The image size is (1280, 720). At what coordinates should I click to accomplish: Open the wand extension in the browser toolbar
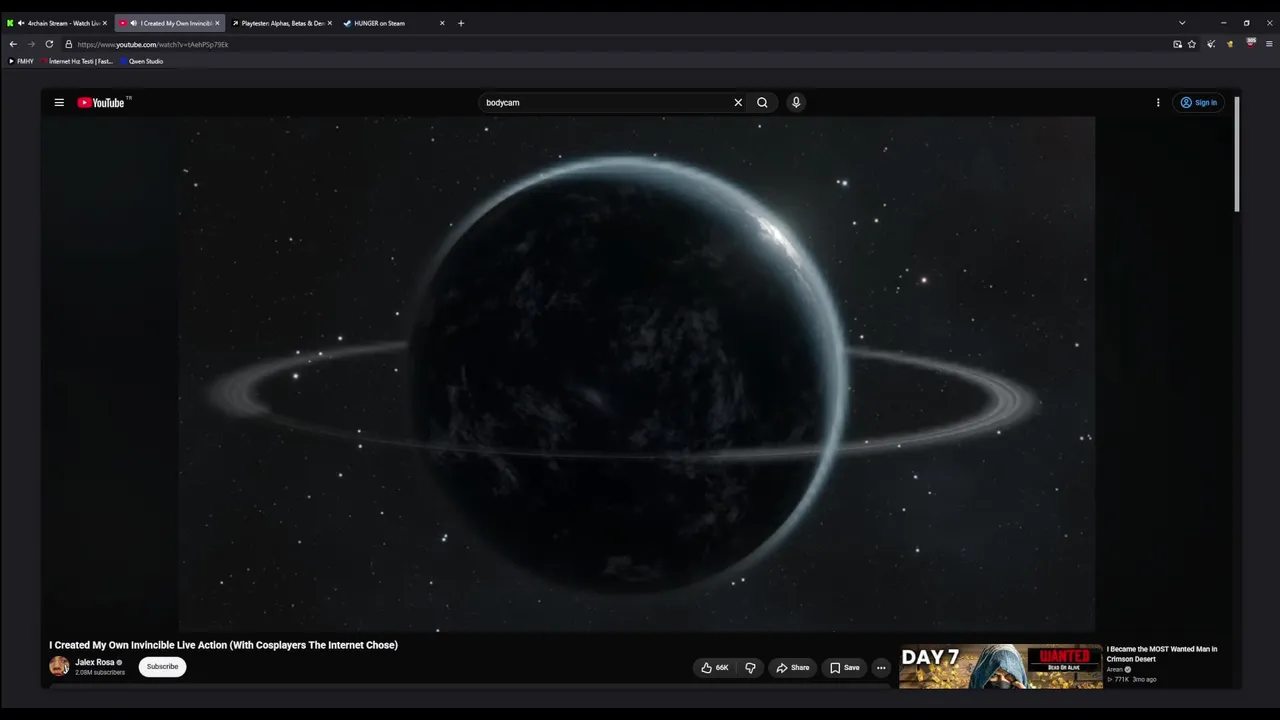coord(1211,44)
